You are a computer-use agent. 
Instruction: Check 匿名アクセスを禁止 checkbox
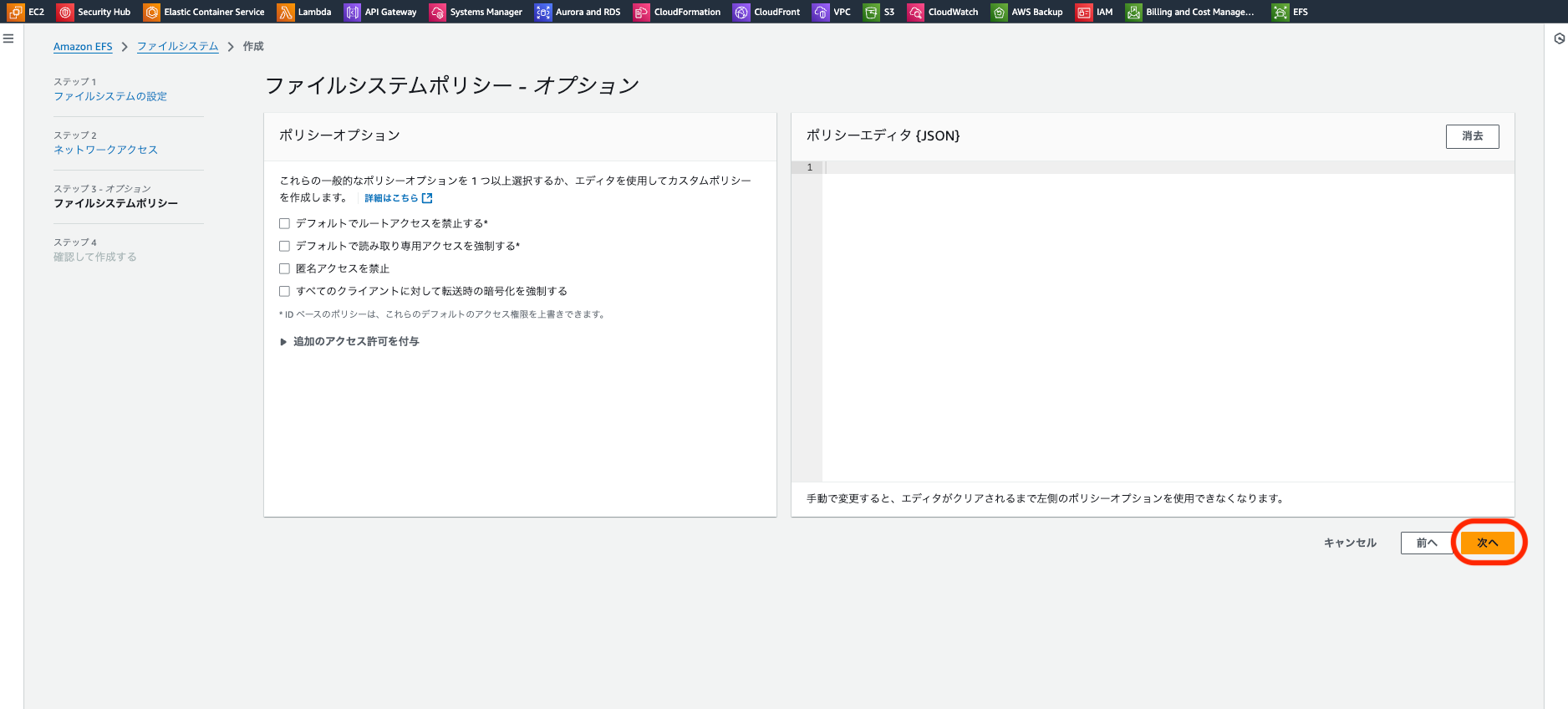pos(284,268)
